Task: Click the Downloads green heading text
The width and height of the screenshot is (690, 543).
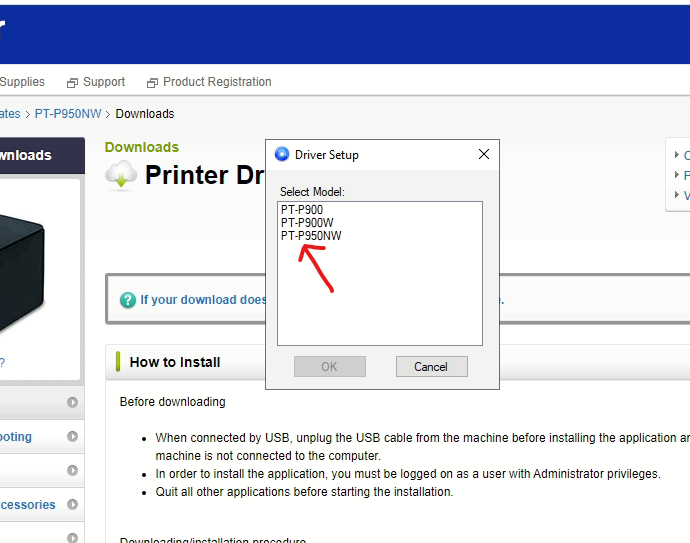Action: (x=142, y=147)
